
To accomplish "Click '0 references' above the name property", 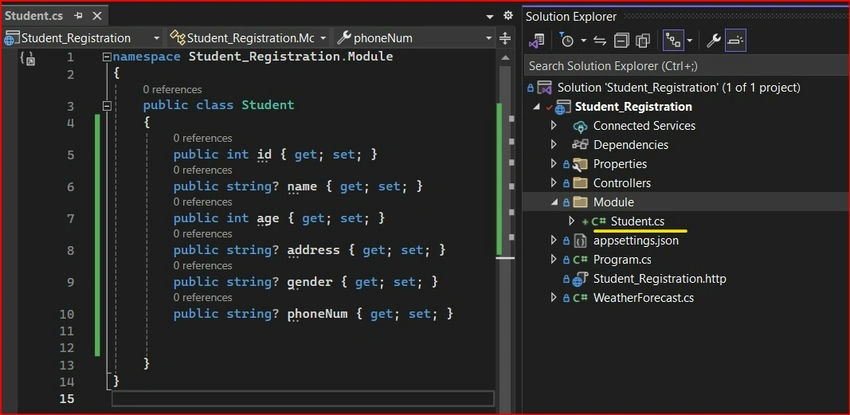I will [203, 170].
